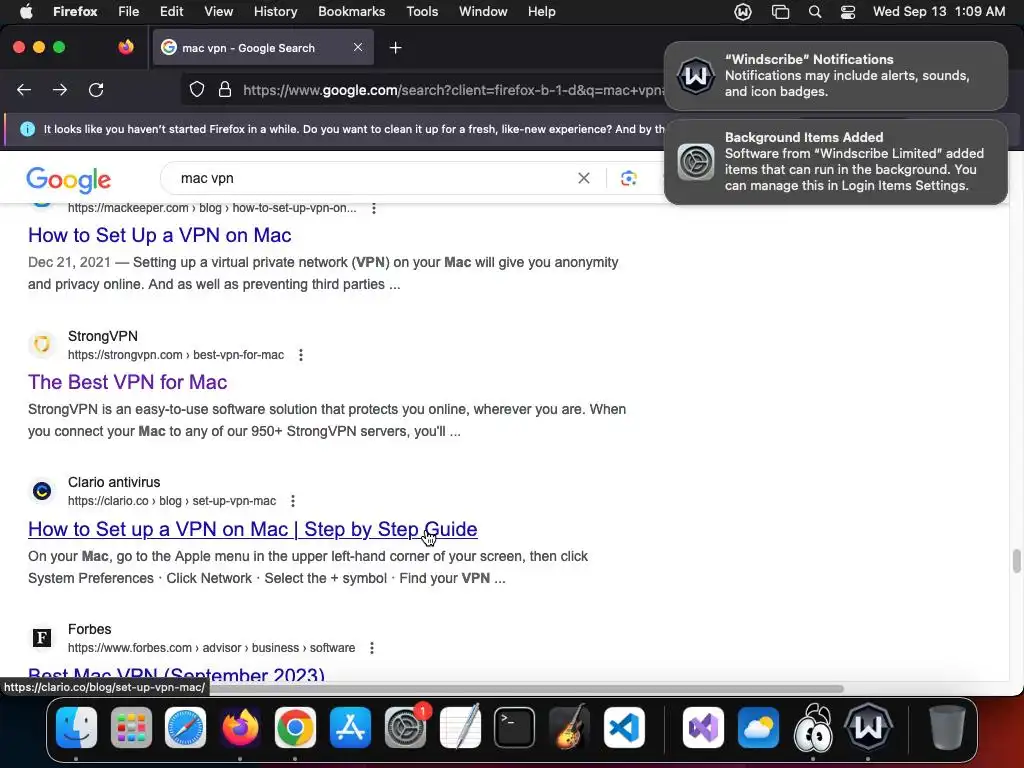Open the Tools menu
The width and height of the screenshot is (1024, 768).
pyautogui.click(x=422, y=12)
